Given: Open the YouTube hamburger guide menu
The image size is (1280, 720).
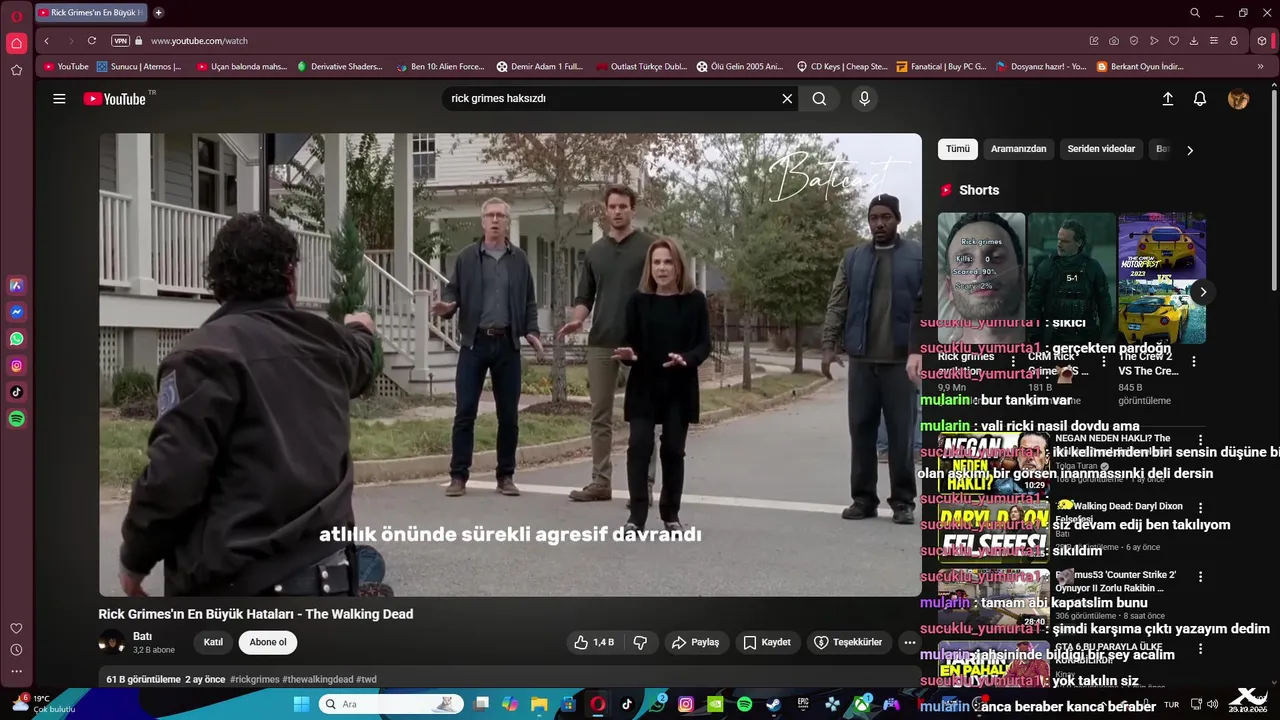Looking at the screenshot, I should click(x=59, y=99).
